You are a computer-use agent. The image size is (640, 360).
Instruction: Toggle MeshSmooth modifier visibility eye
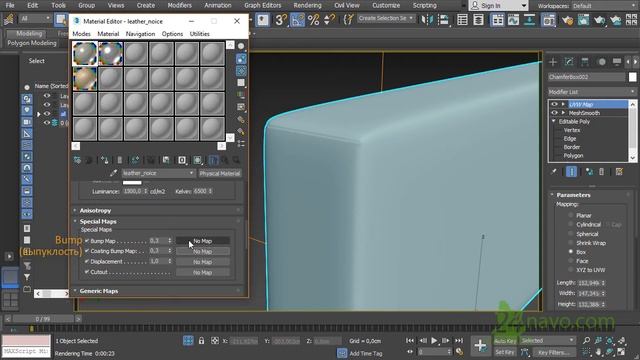pos(554,113)
